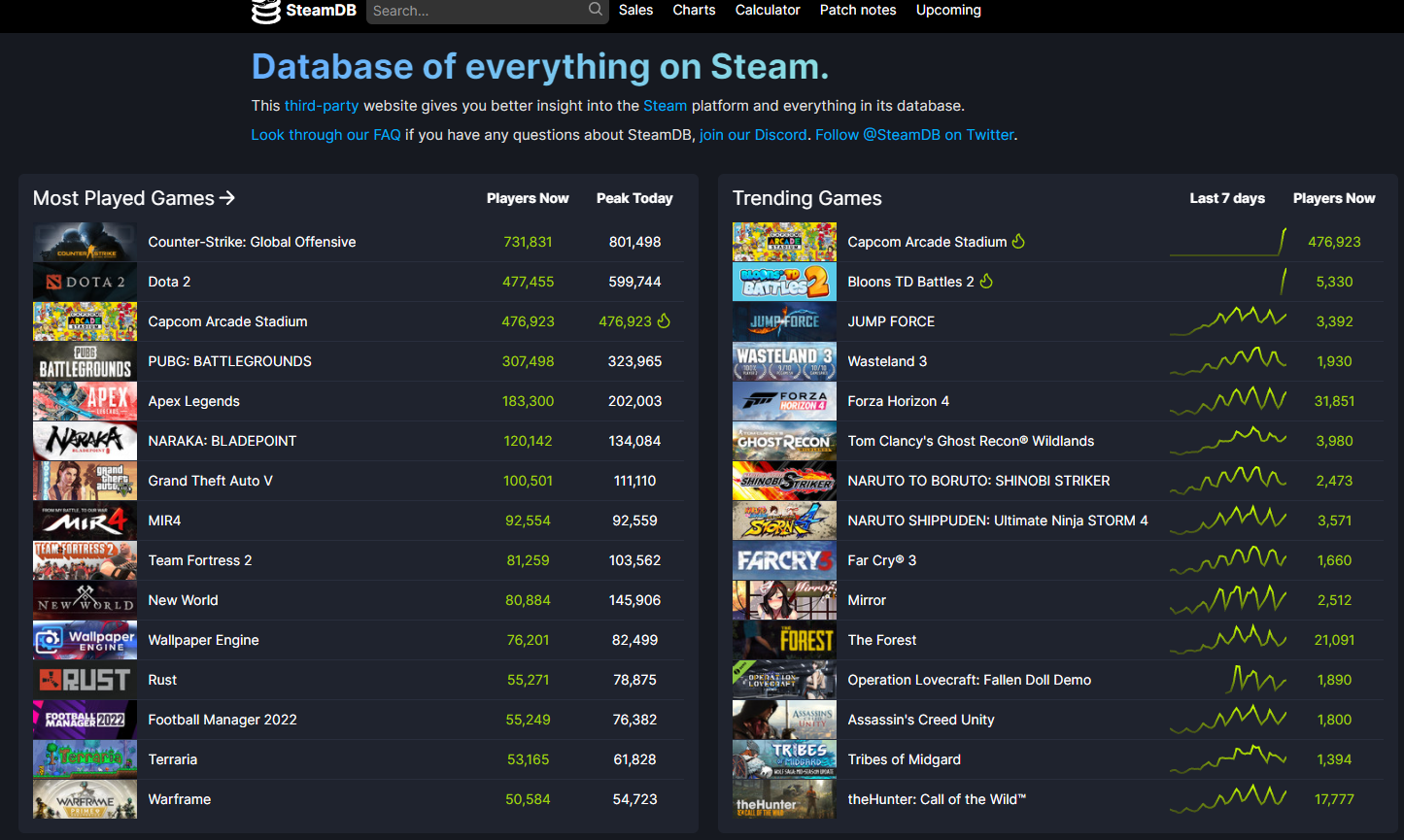Open the Tribes of Midgard title link
This screenshot has height=840, width=1404.
pos(904,759)
